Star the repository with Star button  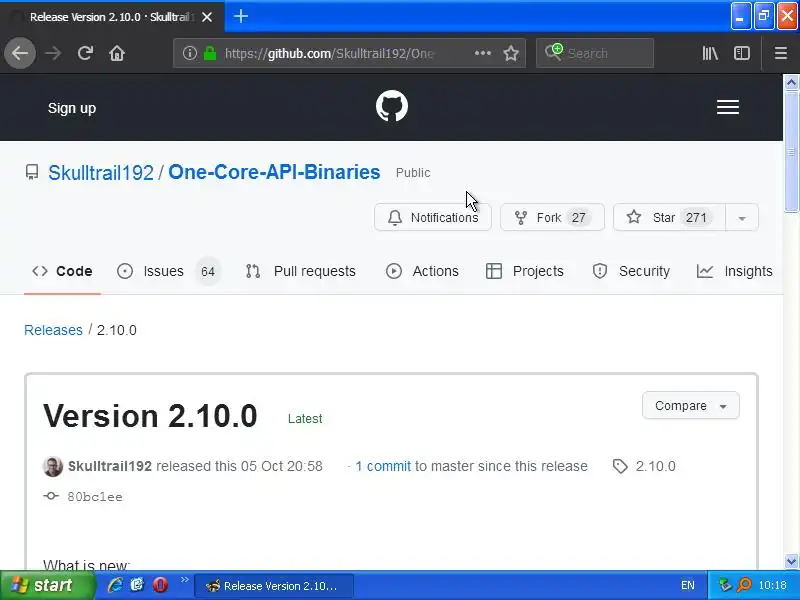coord(669,217)
